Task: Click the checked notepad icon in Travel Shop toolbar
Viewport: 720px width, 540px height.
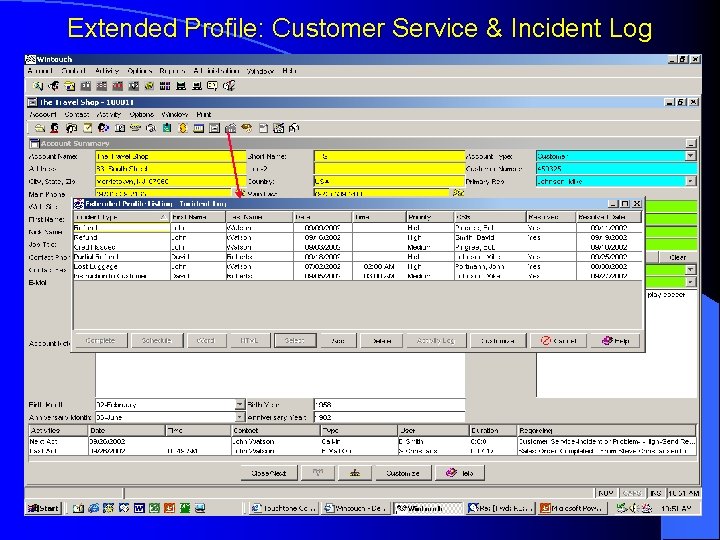Action: pos(87,129)
